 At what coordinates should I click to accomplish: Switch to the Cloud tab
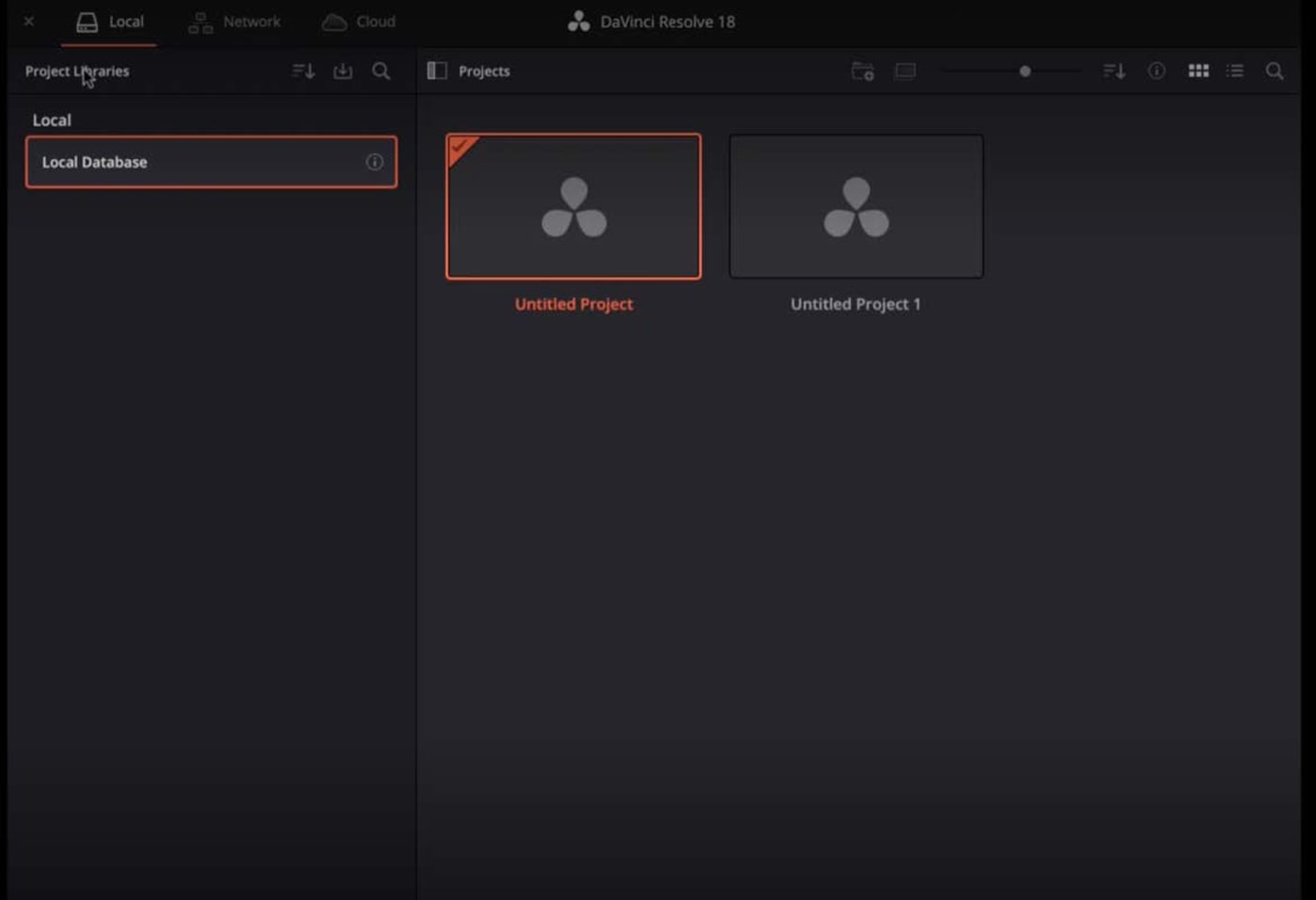point(358,22)
